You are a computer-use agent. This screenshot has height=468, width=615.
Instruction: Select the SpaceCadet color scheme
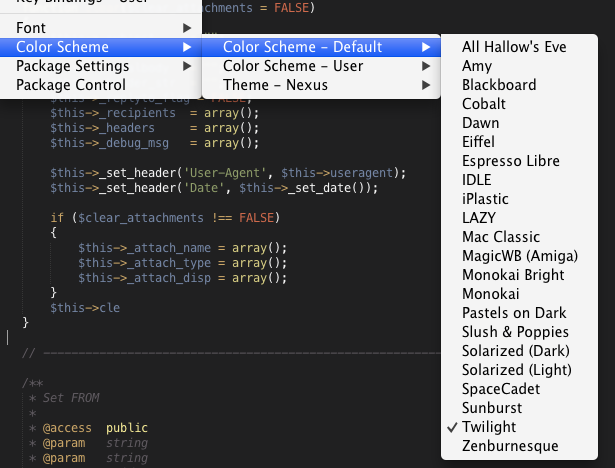click(519, 389)
